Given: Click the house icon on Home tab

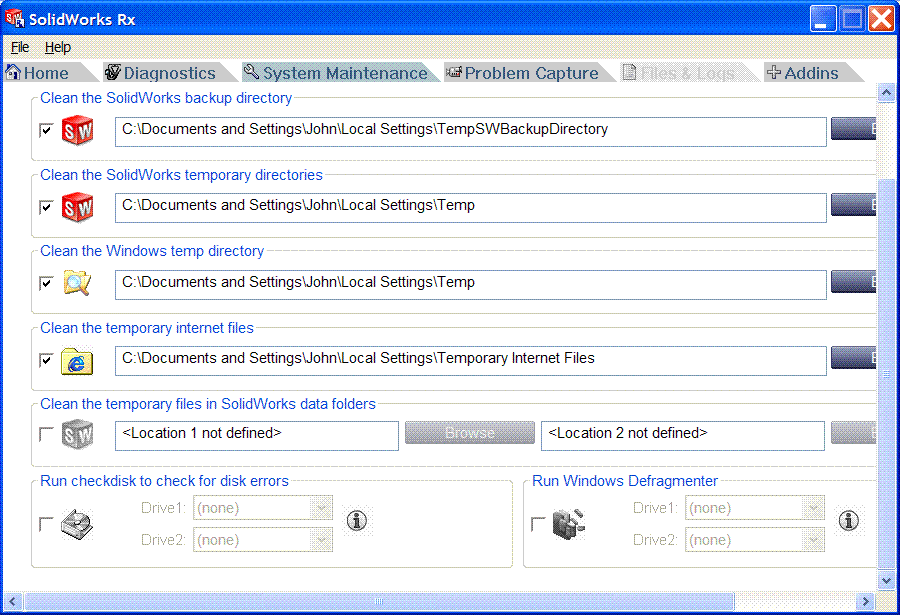Looking at the screenshot, I should [x=13, y=72].
